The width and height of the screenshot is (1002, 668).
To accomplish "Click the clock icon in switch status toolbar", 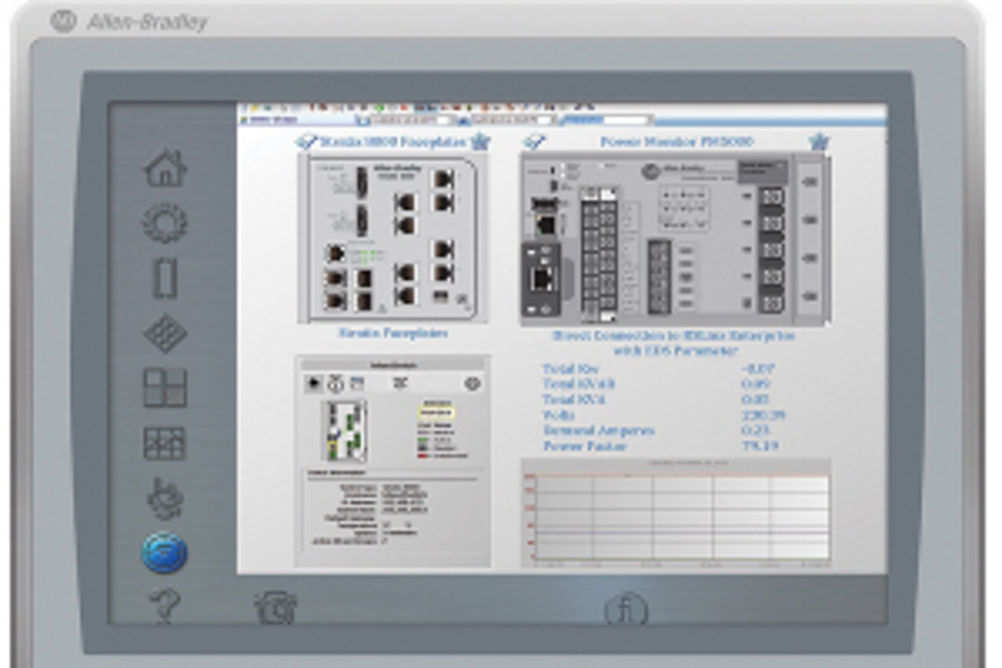I will (335, 384).
